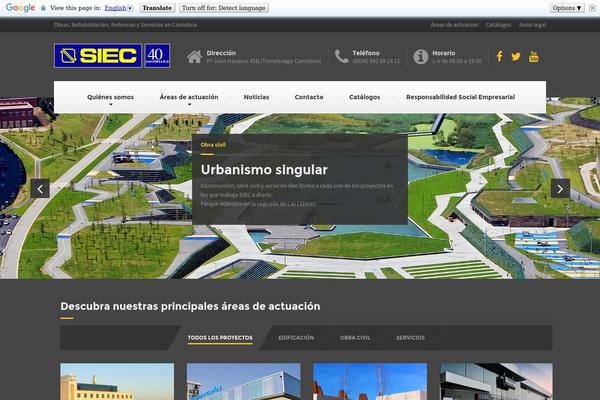Open Noticias in the main menu
Viewport: 600px width, 400px height.
tap(256, 97)
